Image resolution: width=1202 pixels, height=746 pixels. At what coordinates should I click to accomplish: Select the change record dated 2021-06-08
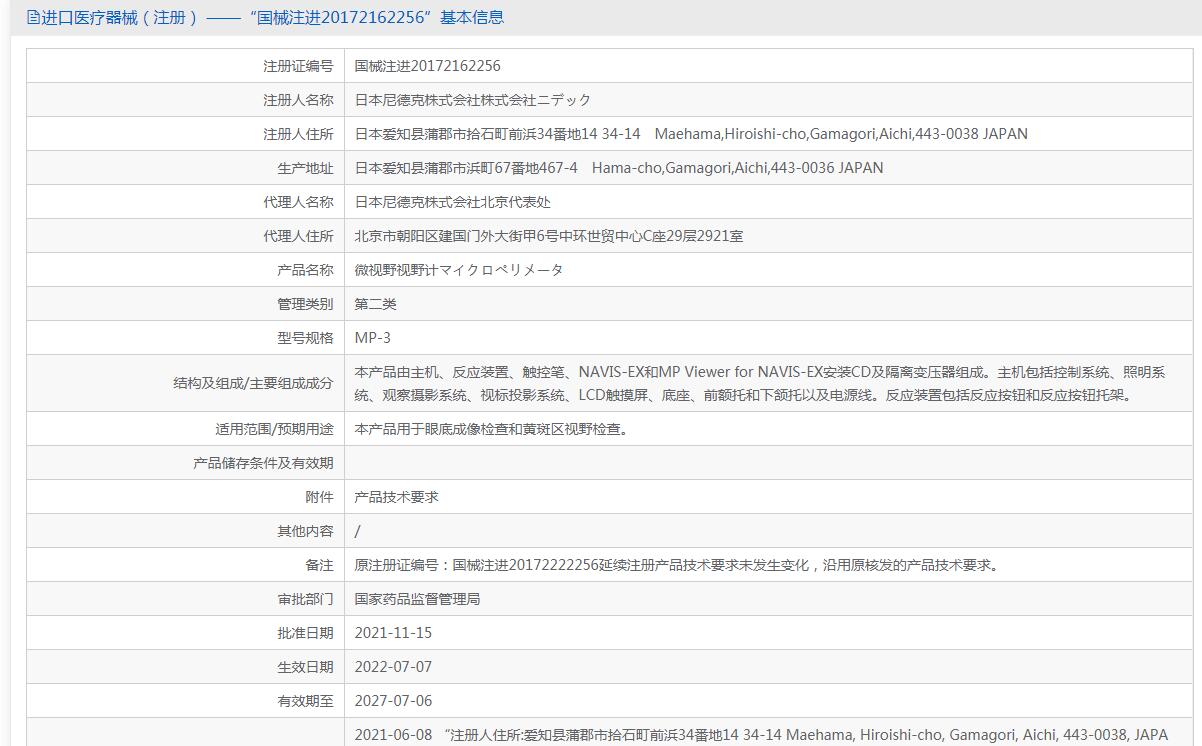coord(761,735)
